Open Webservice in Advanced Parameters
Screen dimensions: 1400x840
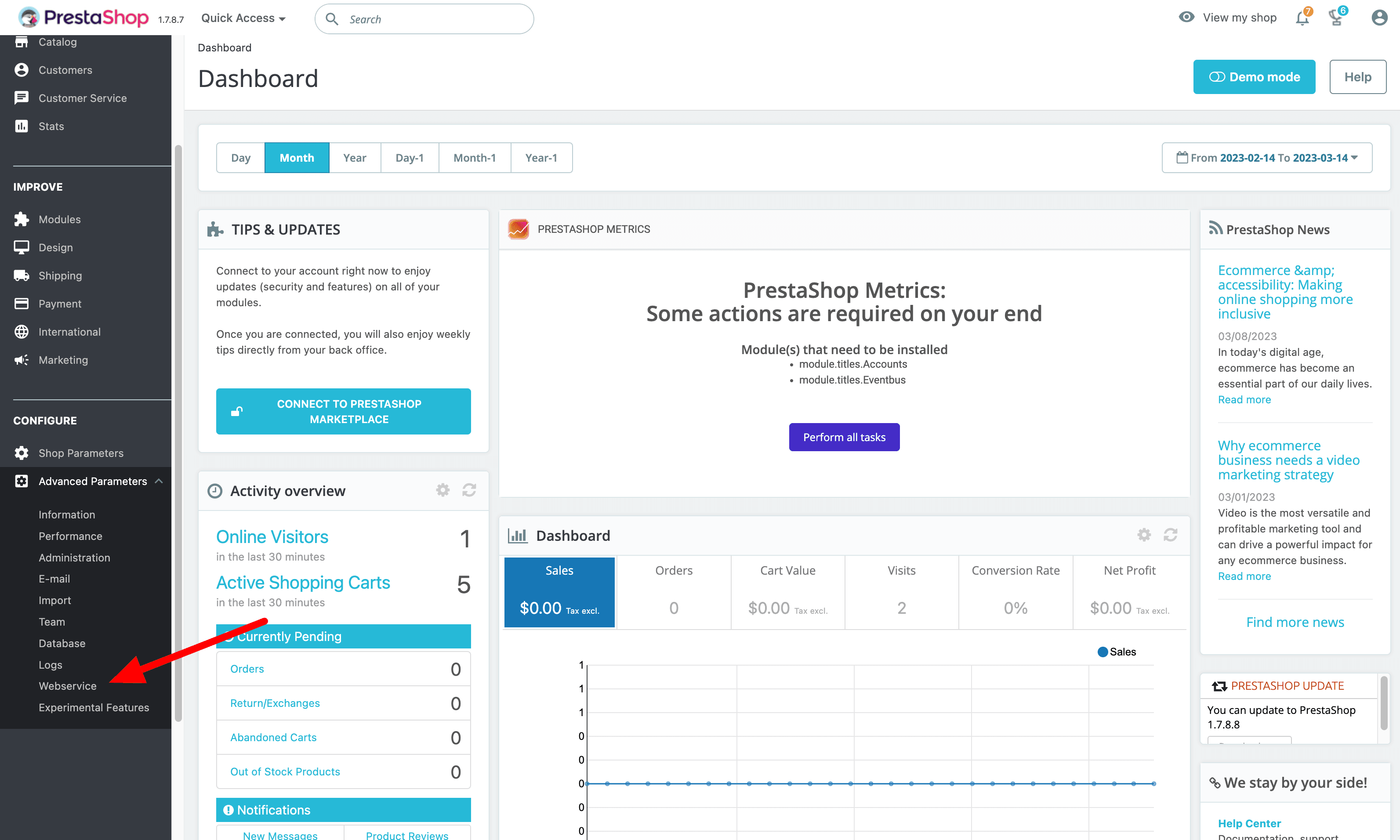pyautogui.click(x=67, y=686)
